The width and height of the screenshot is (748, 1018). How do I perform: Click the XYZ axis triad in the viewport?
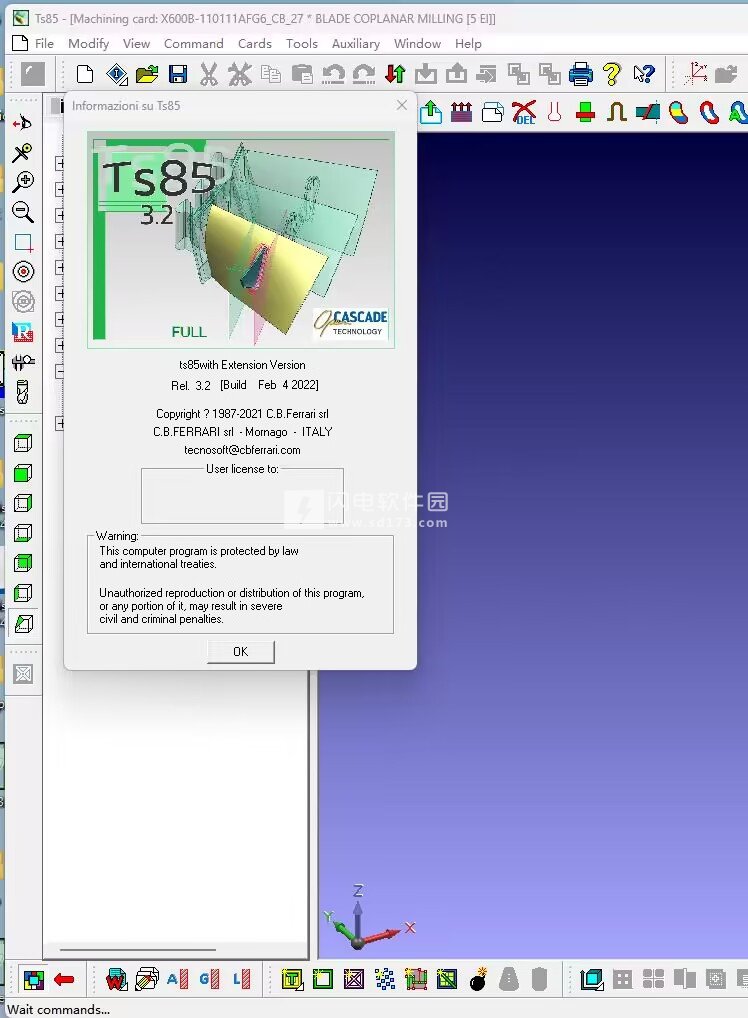(368, 917)
